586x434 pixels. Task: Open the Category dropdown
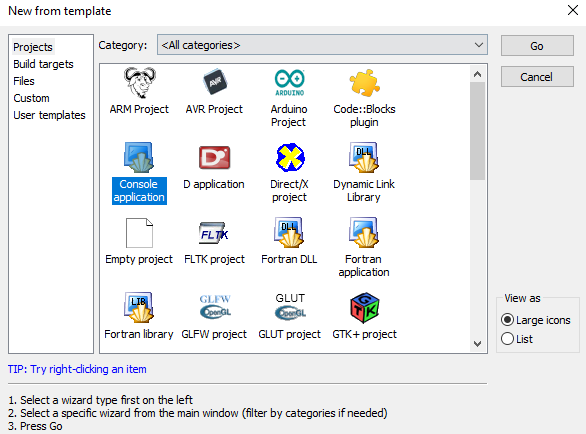(322, 45)
